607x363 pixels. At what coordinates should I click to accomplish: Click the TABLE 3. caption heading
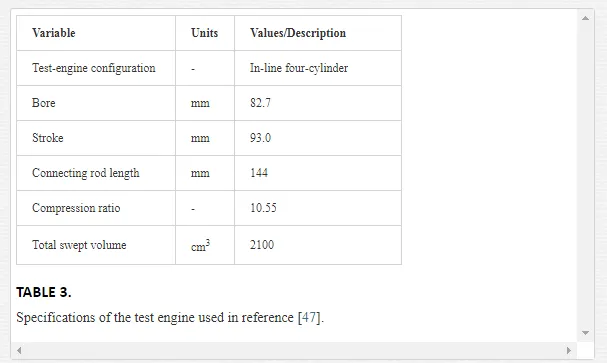[x=44, y=292]
